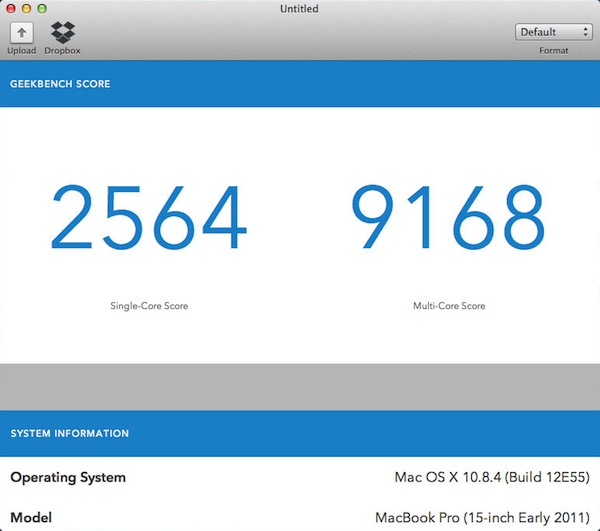Click the Untitled window title
600x531 pixels.
coord(299,8)
